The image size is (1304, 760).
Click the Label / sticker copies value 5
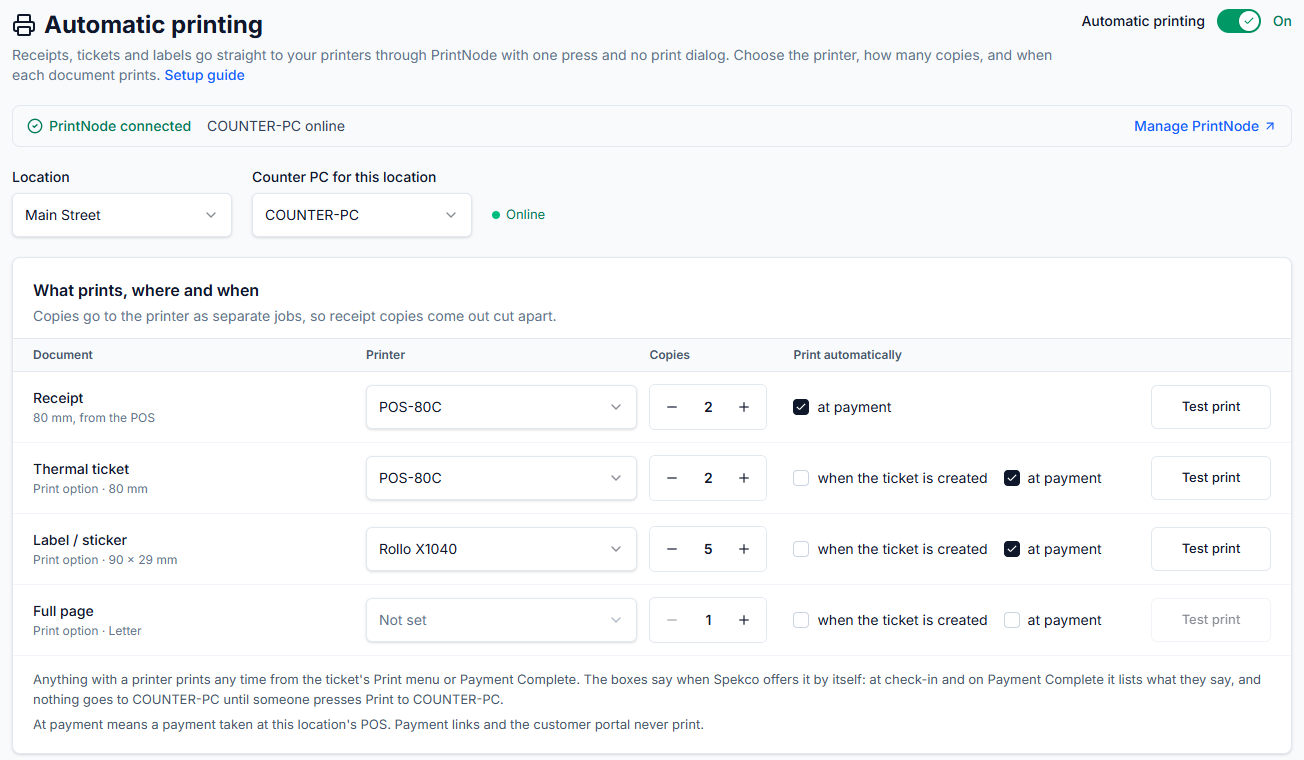708,549
